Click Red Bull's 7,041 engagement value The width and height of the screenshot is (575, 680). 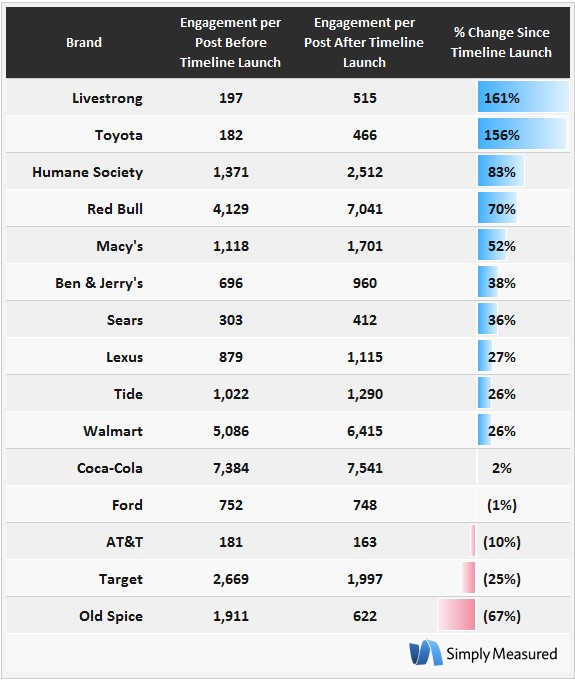pos(365,209)
